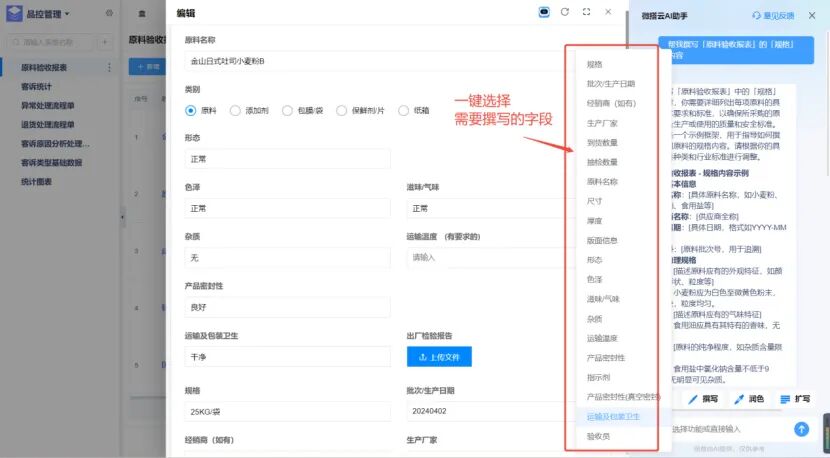Click the home icon above the 原料验收 table
830x458 pixels.
[x=142, y=14]
